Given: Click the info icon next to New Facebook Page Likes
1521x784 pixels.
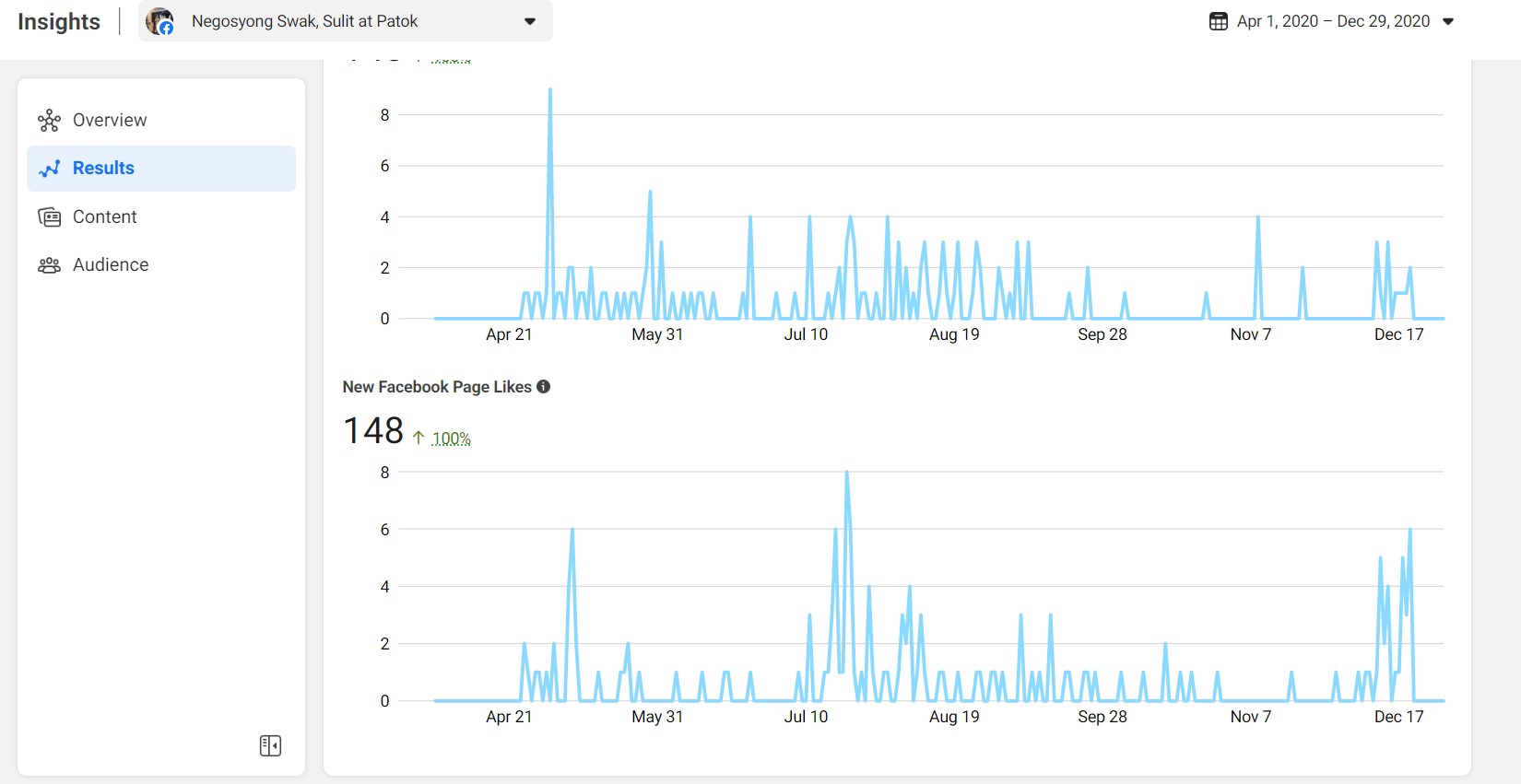Looking at the screenshot, I should coord(544,387).
